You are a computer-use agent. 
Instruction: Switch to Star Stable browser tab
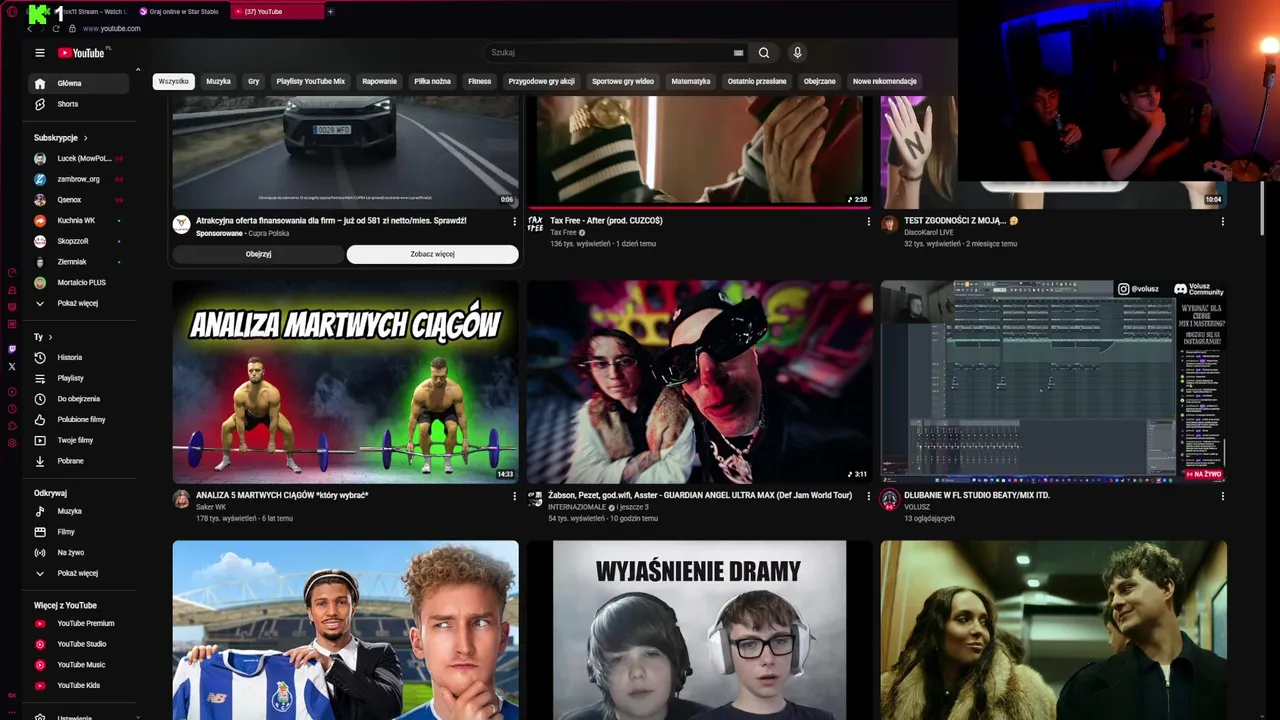[182, 12]
